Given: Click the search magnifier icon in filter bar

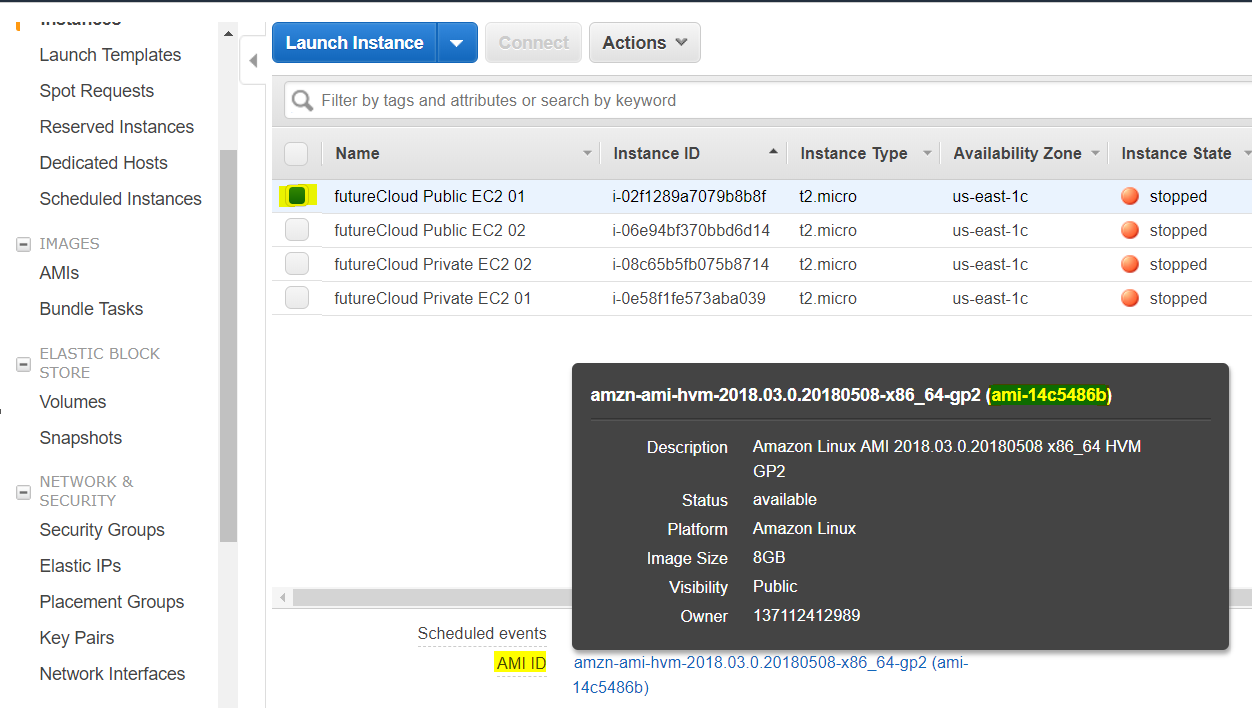Looking at the screenshot, I should pyautogui.click(x=302, y=101).
